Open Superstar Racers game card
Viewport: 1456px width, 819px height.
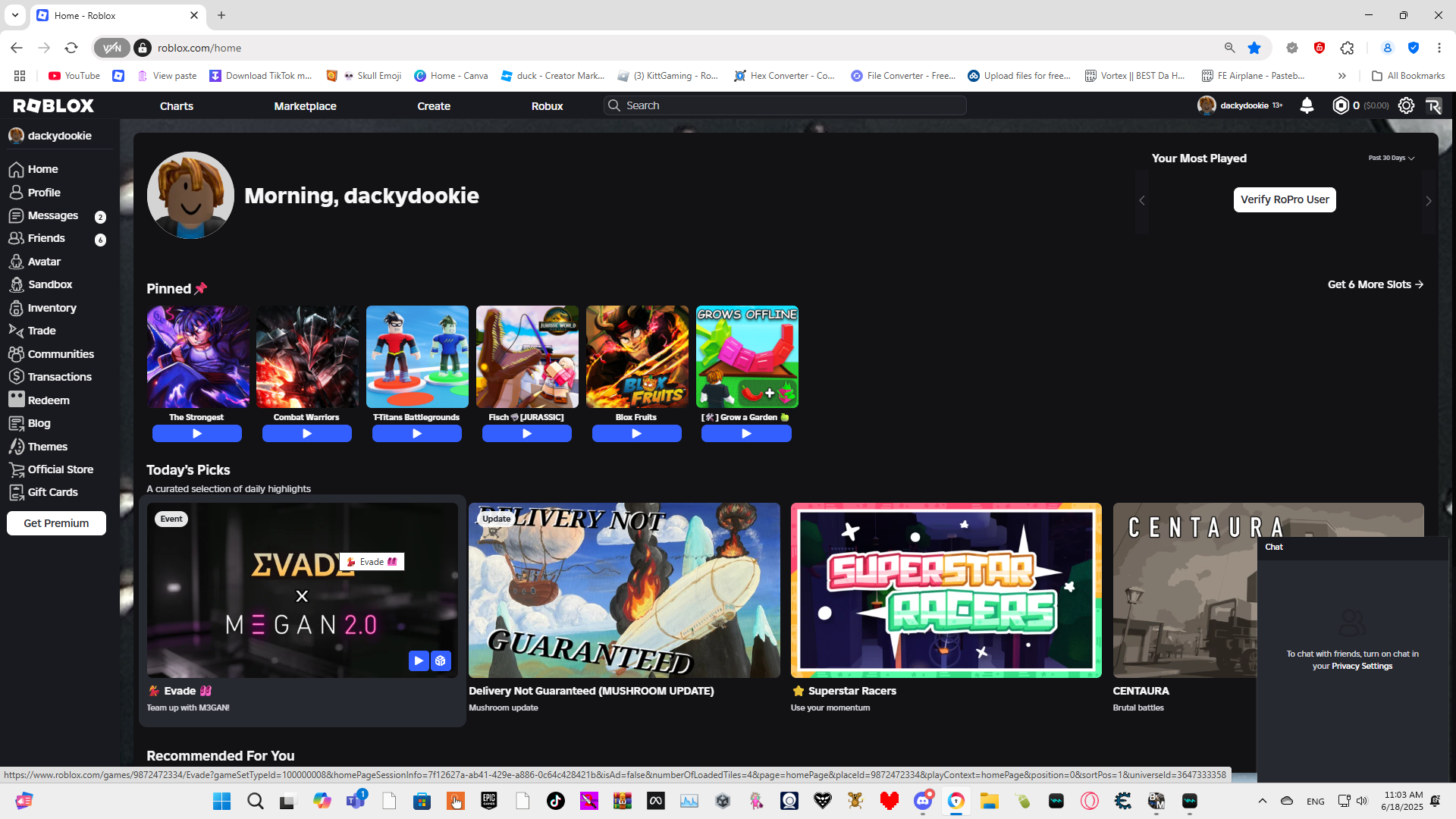[x=946, y=590]
